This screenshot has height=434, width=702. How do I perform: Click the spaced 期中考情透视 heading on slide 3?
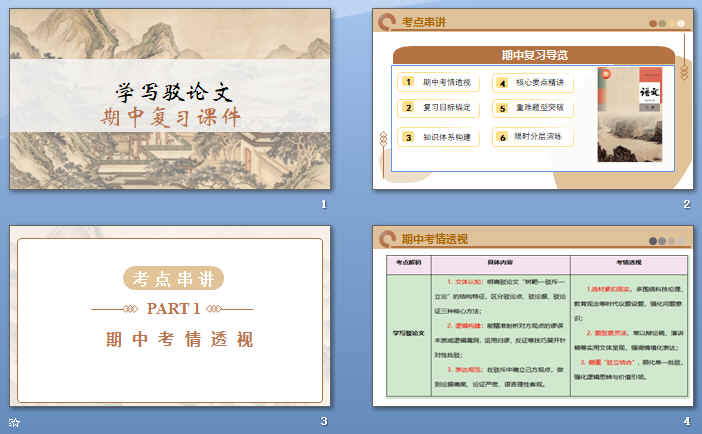click(x=180, y=339)
